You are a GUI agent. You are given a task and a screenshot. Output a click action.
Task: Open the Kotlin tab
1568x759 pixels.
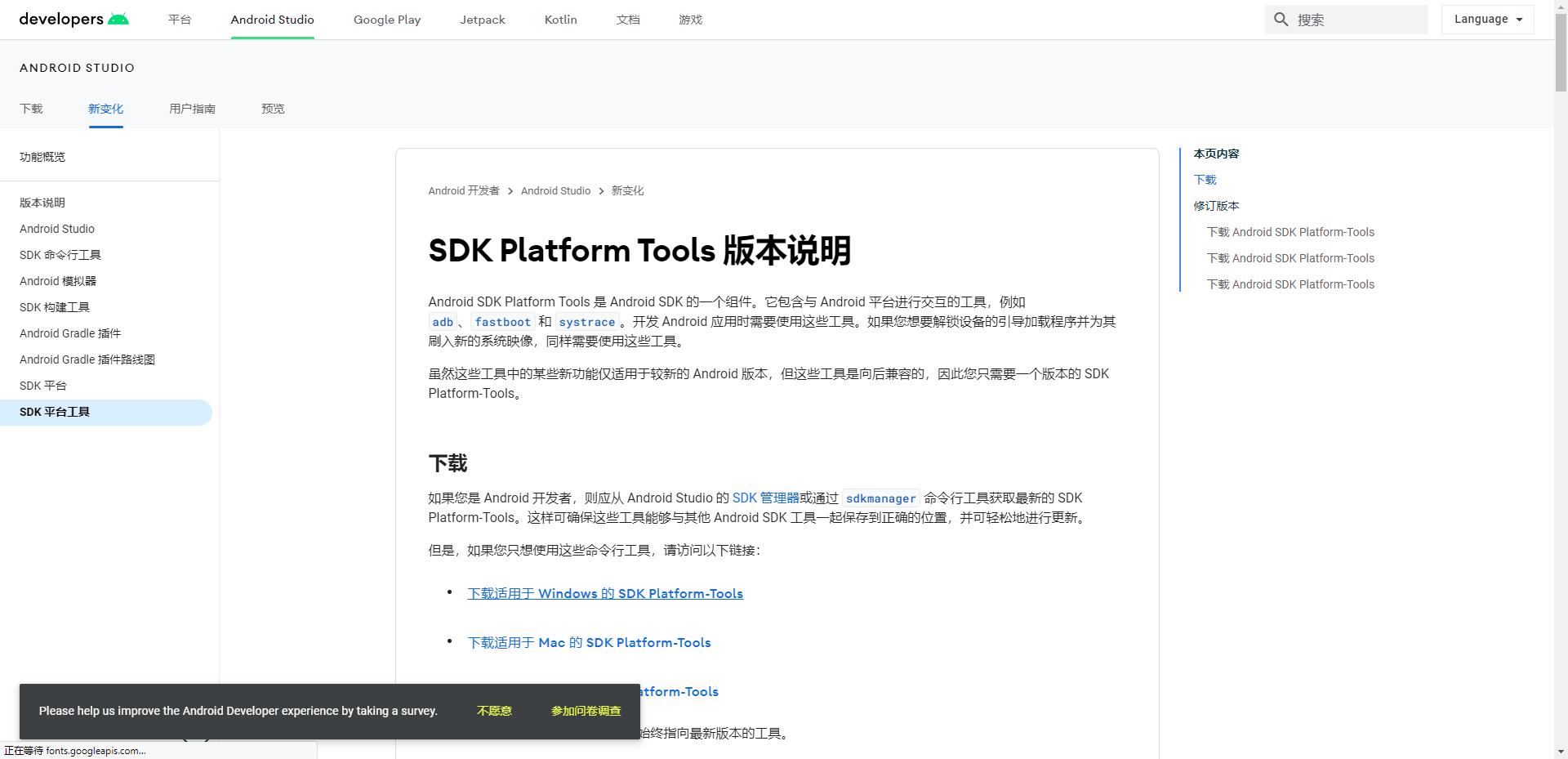(x=561, y=20)
